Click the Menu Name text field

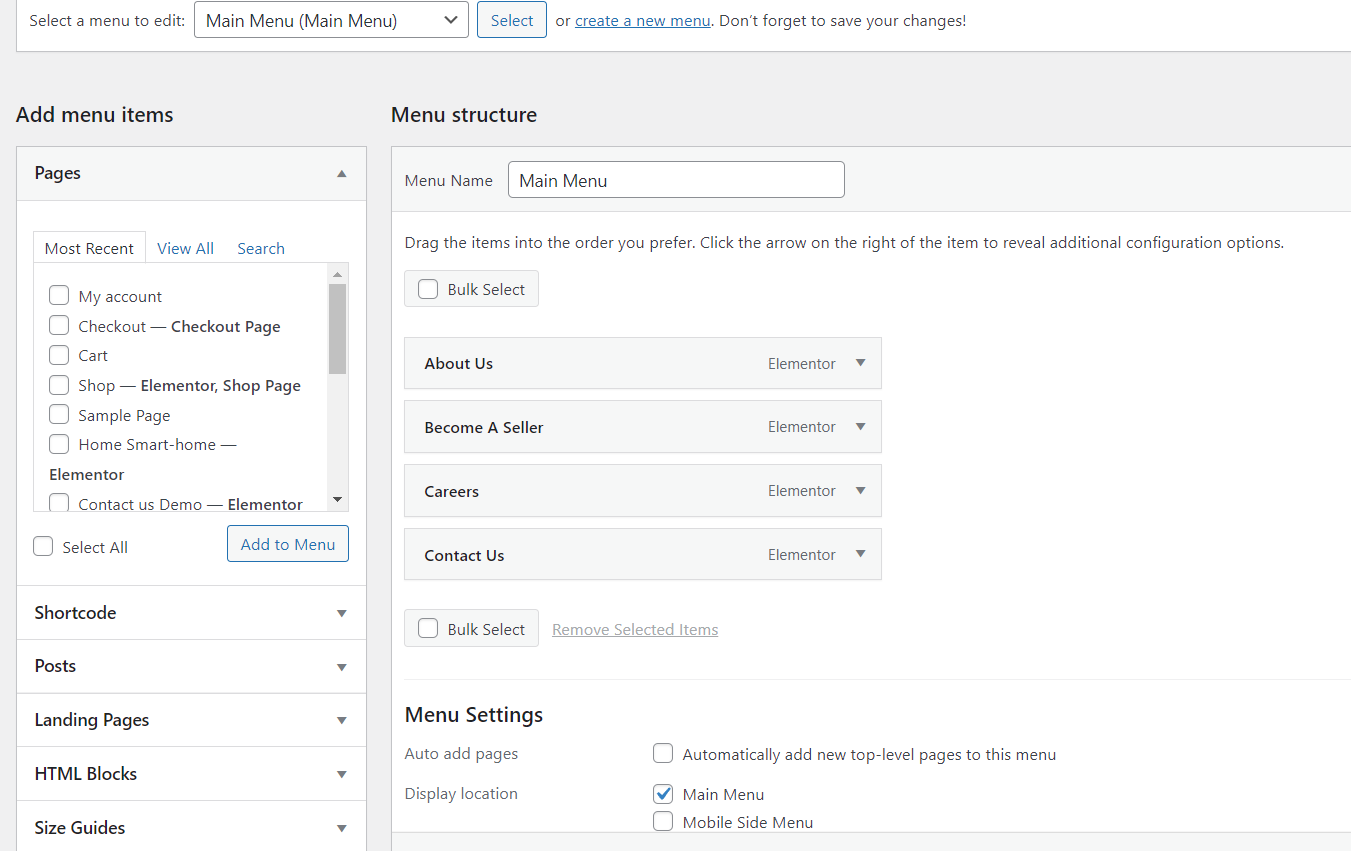point(676,180)
